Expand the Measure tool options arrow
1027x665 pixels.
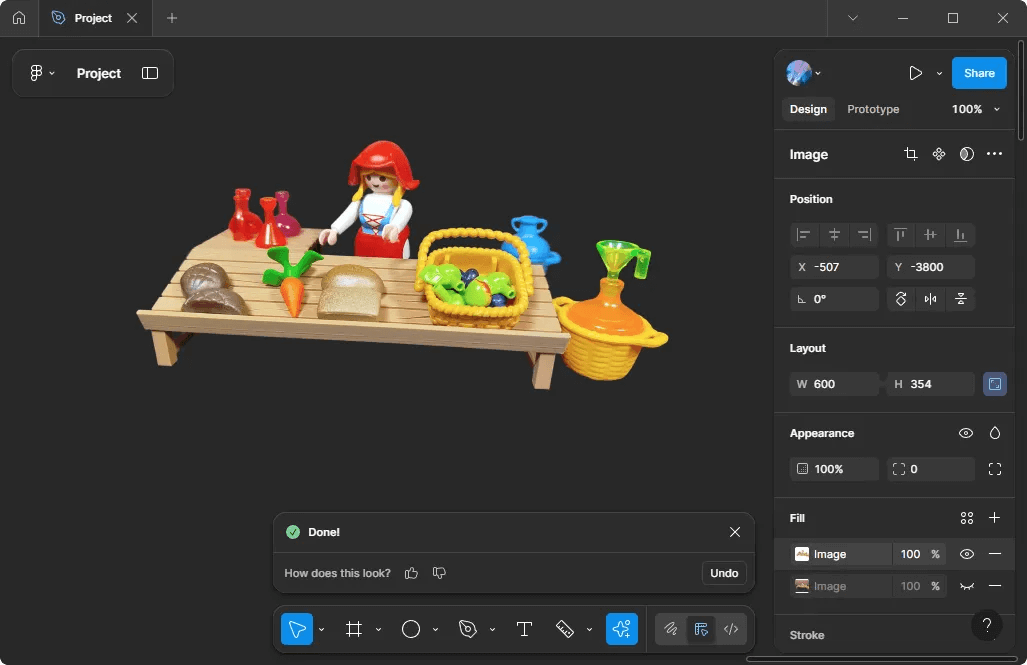[x=589, y=630]
